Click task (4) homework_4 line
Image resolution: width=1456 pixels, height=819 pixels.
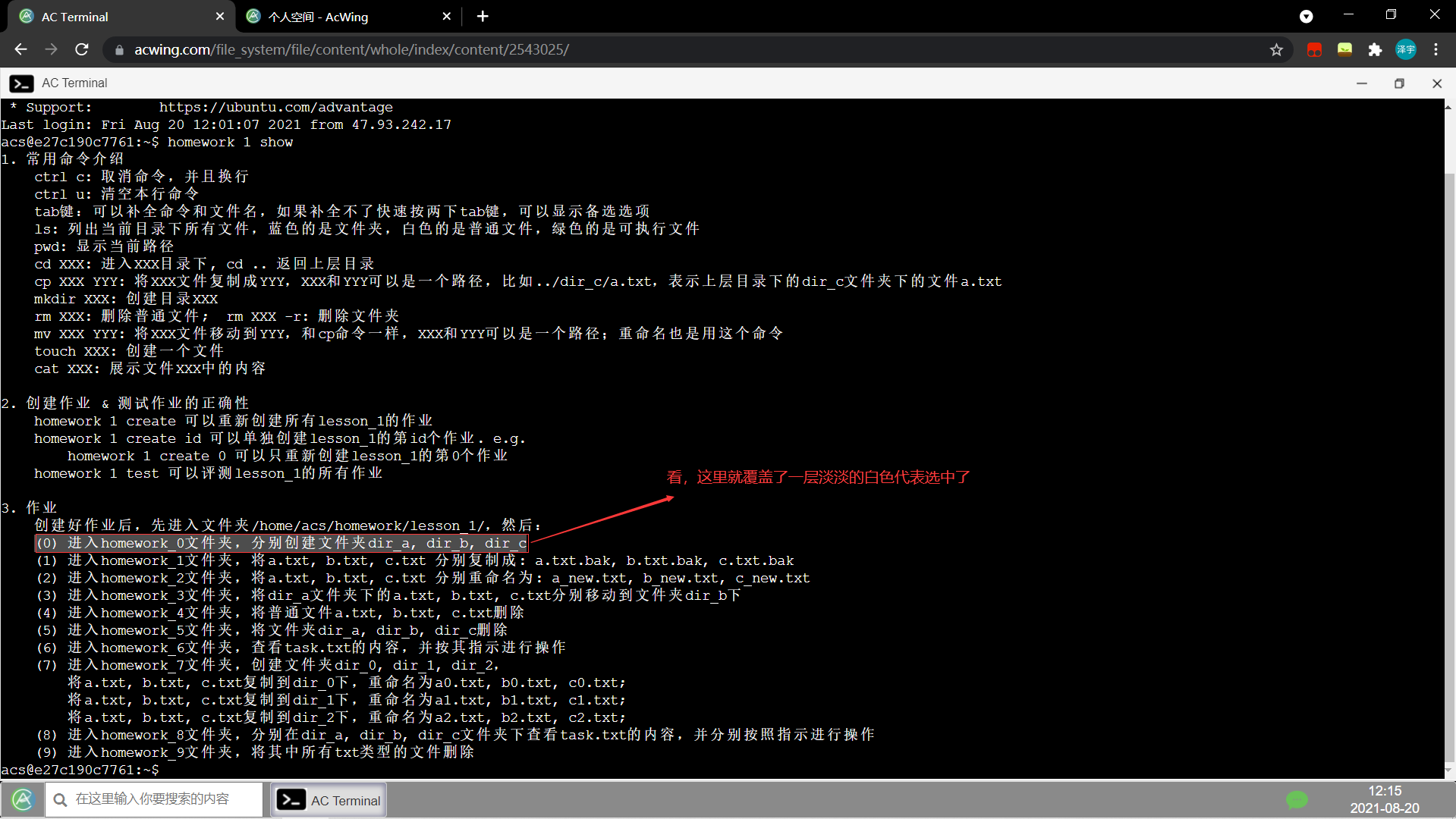click(x=280, y=613)
